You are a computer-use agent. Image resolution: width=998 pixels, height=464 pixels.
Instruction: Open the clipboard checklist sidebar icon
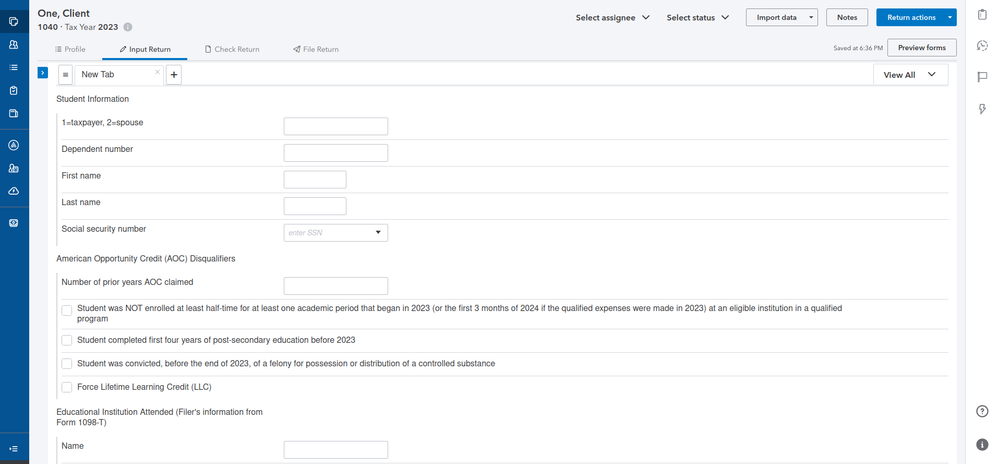(13, 90)
